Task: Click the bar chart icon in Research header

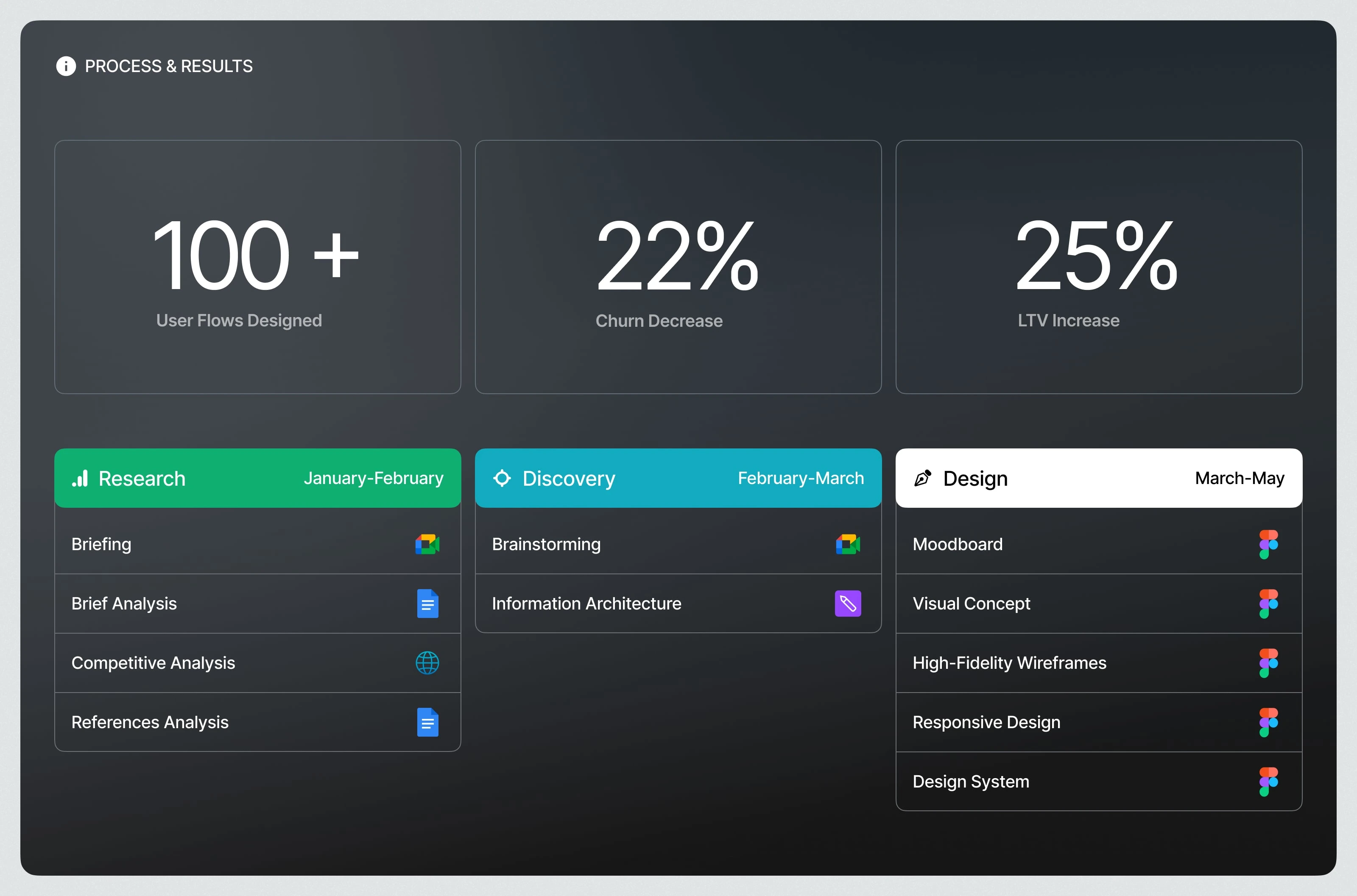Action: 80,478
